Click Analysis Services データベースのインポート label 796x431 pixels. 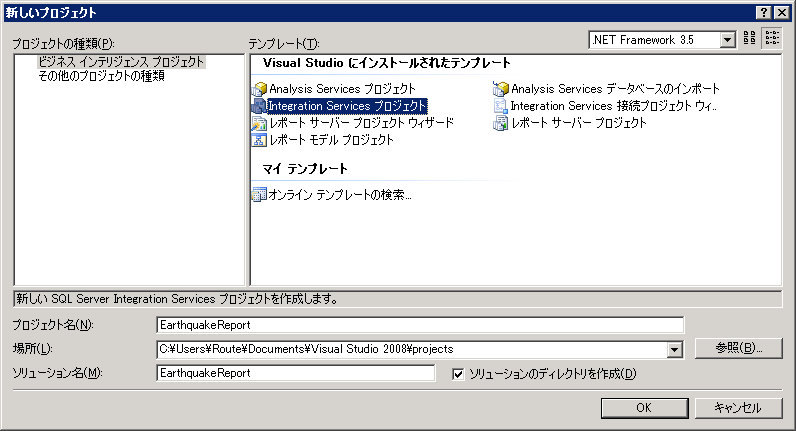tap(615, 89)
